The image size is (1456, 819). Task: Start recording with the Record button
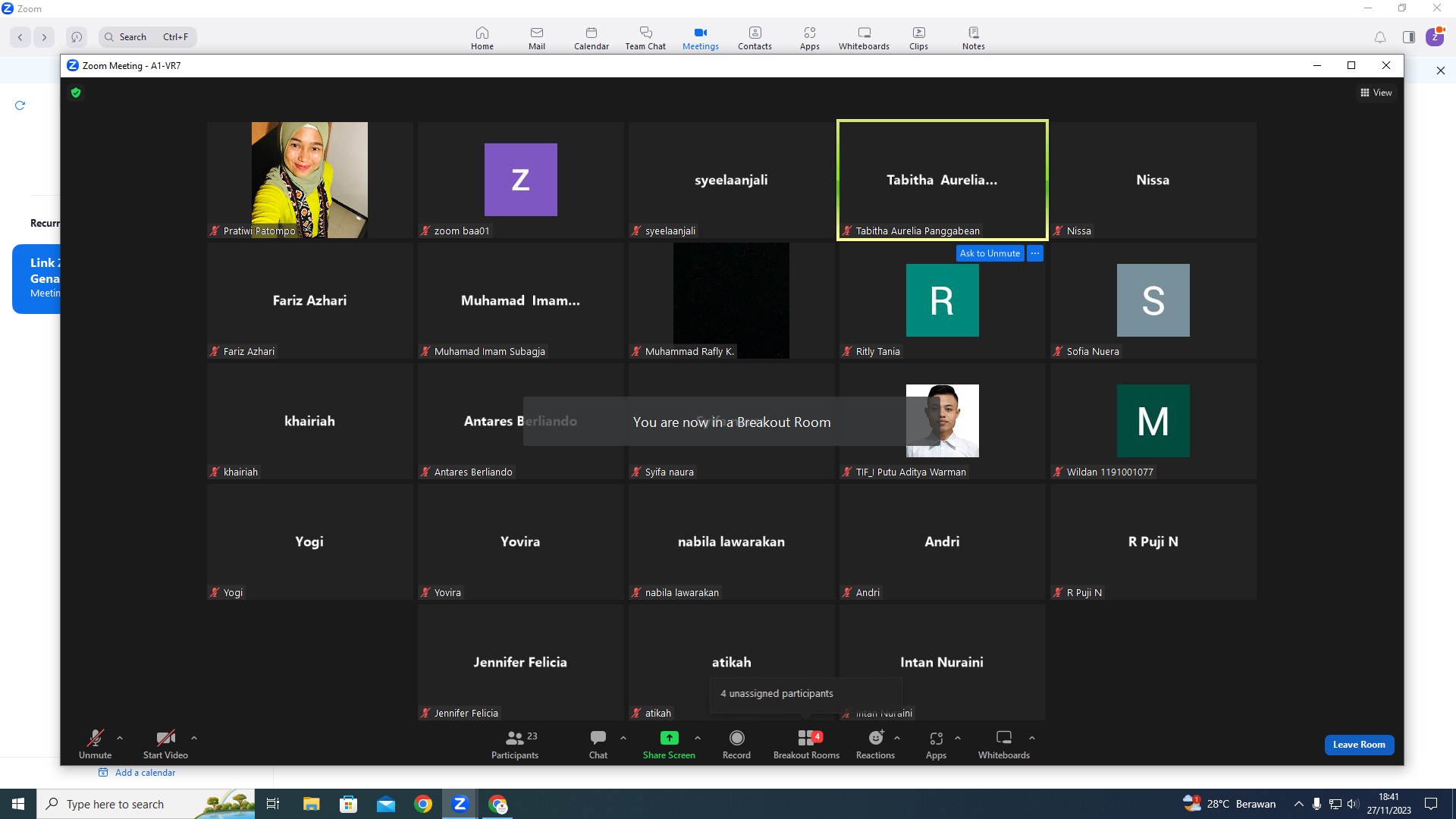coord(736,744)
